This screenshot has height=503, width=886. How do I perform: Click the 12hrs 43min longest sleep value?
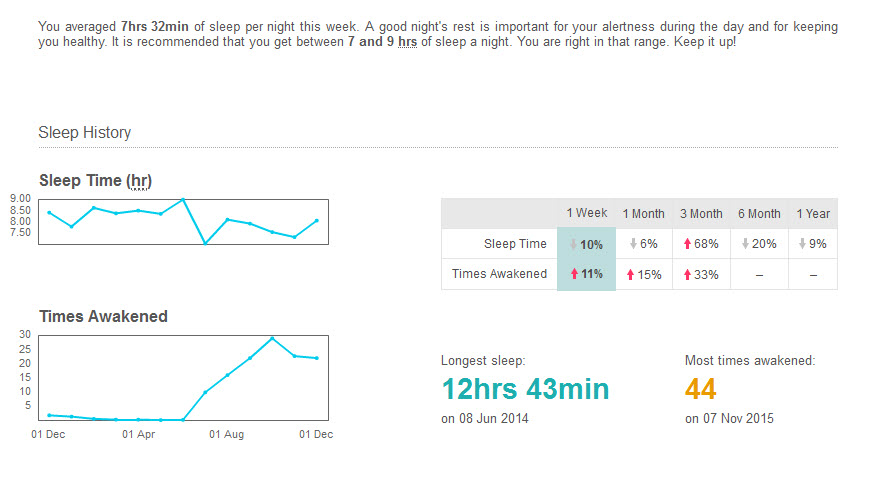[525, 389]
